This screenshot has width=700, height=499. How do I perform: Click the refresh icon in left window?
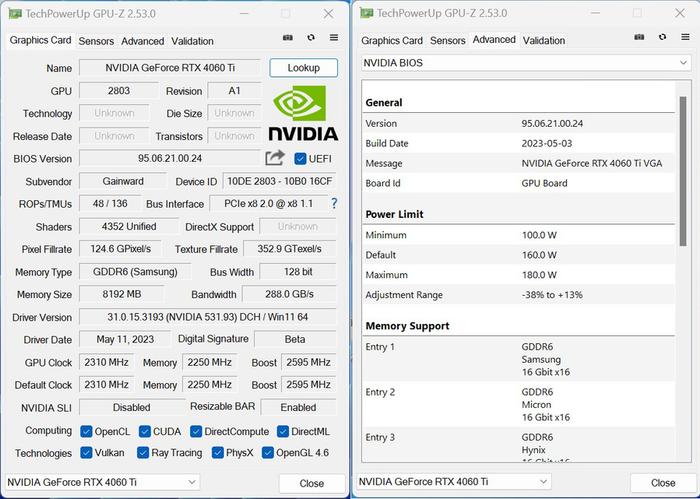coord(311,38)
